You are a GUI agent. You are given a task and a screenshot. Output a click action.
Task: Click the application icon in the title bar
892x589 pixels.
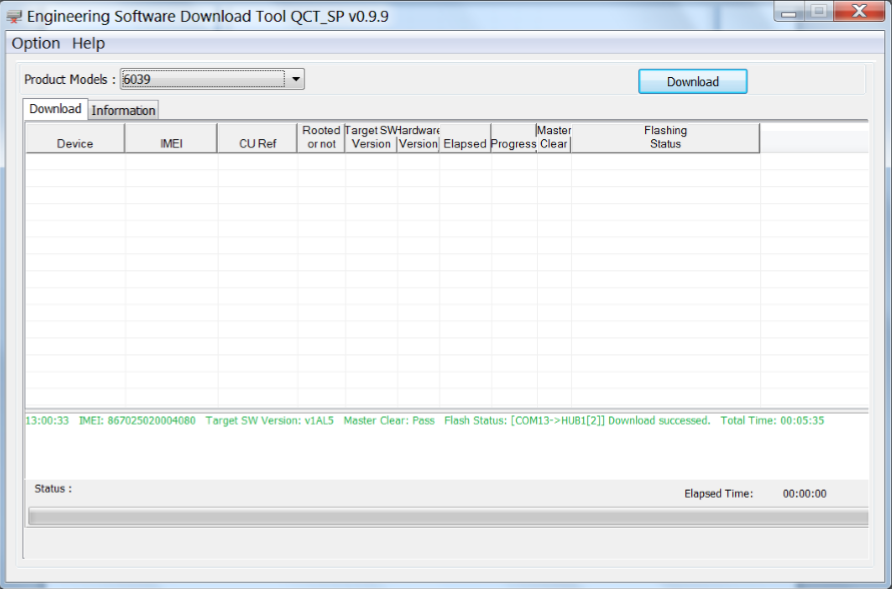tap(14, 16)
